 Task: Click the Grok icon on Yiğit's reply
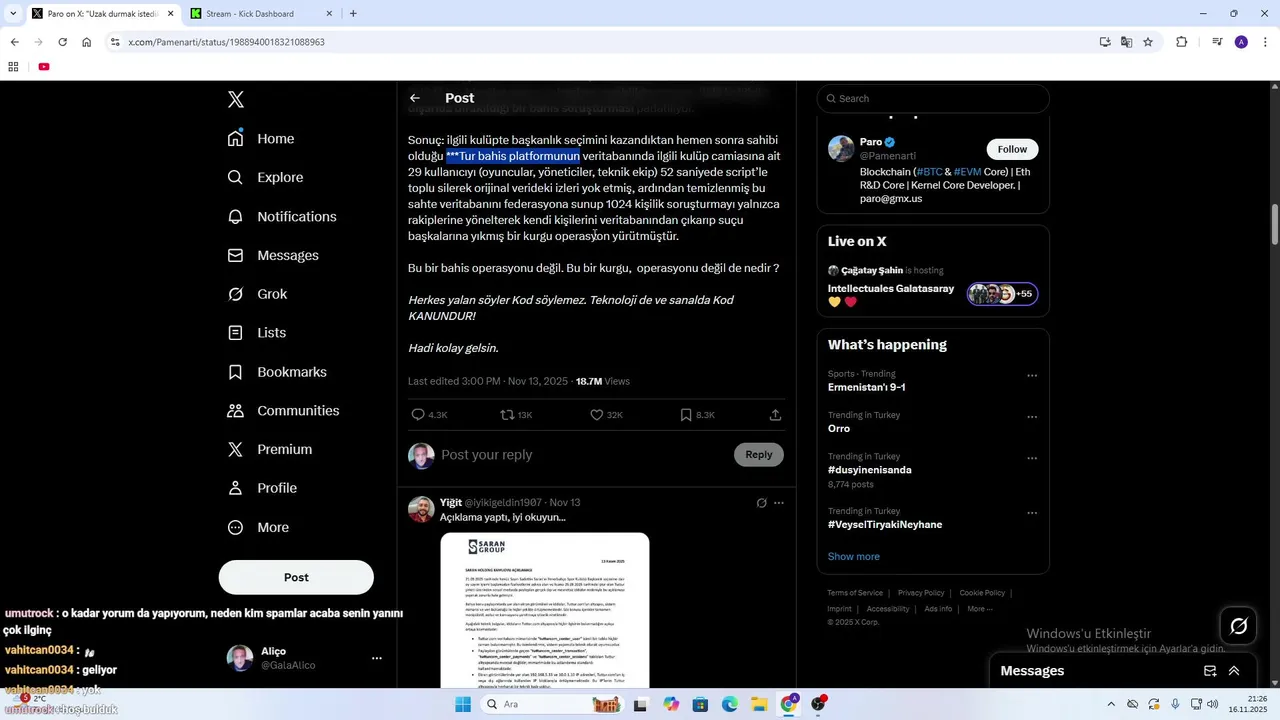[761, 503]
